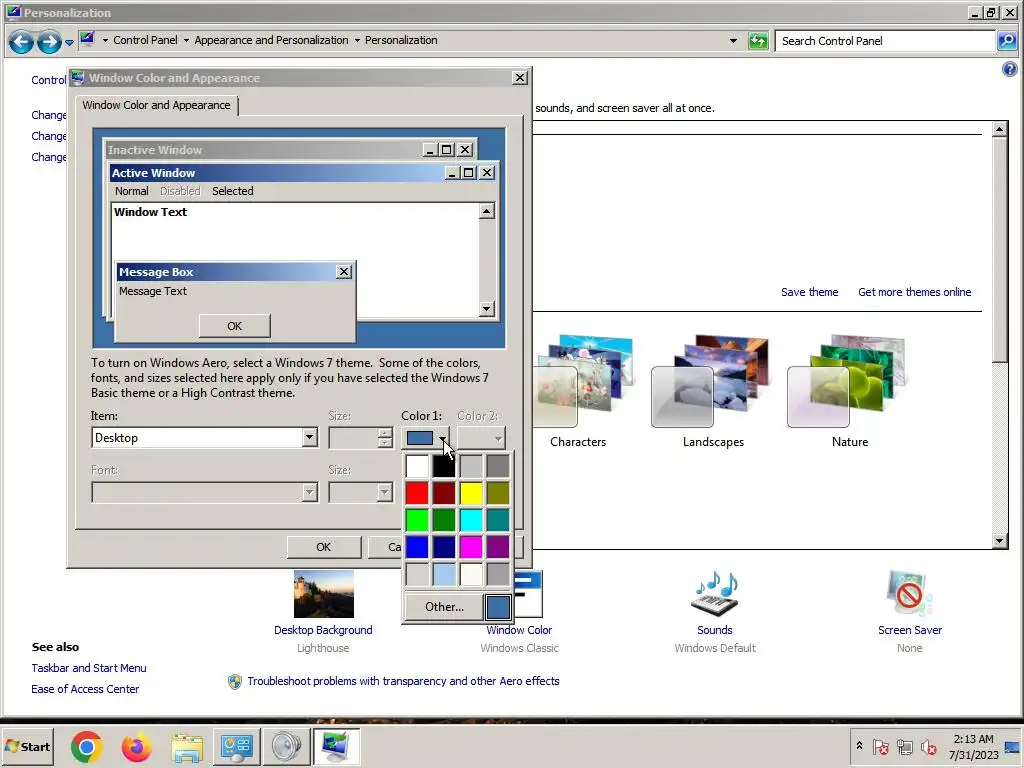
Task: Pick the bright red color swatch
Action: [x=417, y=493]
